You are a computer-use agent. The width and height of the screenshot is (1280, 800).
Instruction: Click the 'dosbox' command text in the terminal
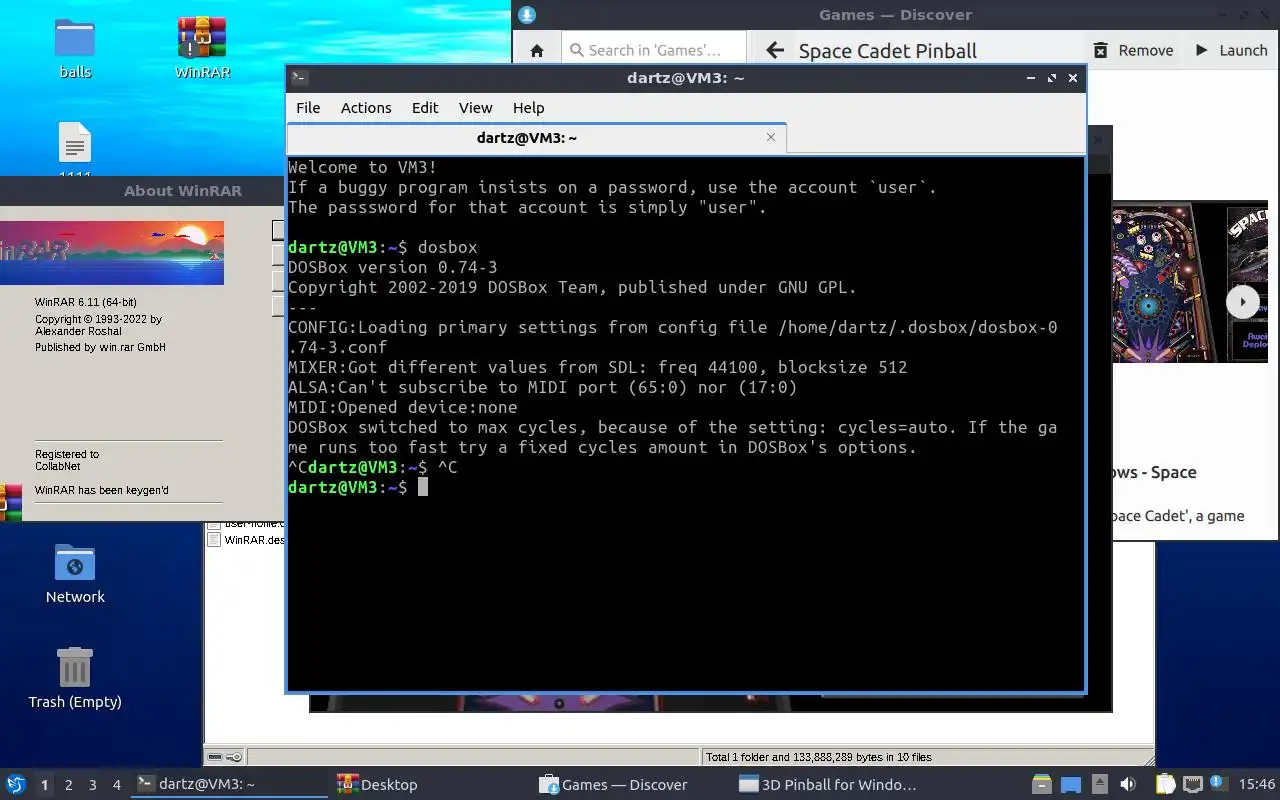tap(447, 247)
